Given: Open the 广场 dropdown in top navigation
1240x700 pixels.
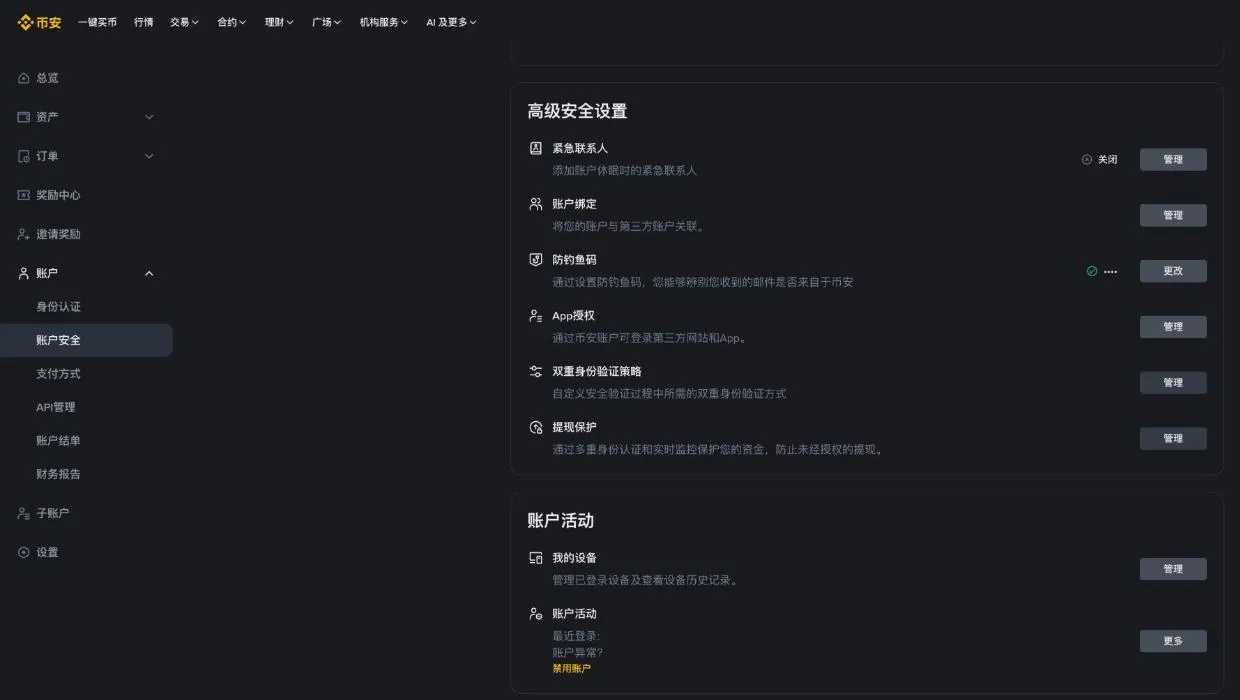Looking at the screenshot, I should [326, 22].
